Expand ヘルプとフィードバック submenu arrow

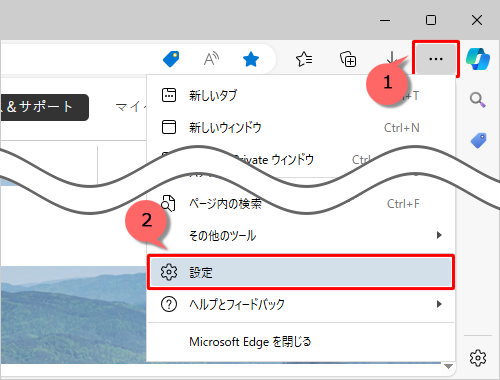coord(439,304)
